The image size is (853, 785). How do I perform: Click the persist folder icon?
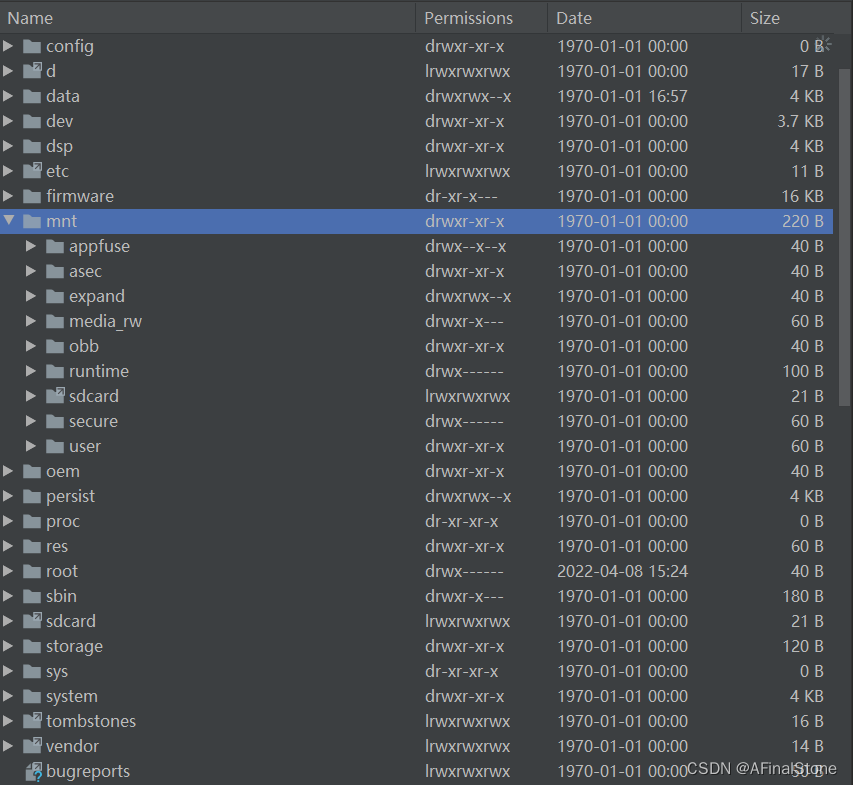(x=32, y=497)
